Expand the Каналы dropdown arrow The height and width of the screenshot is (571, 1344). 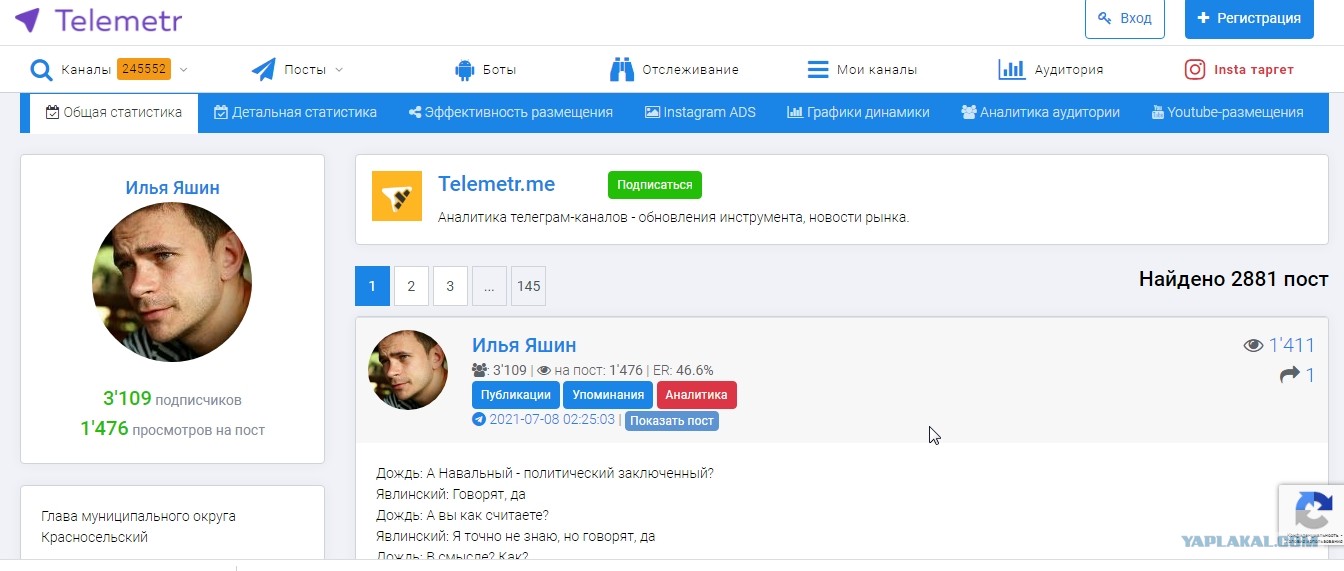pos(183,70)
